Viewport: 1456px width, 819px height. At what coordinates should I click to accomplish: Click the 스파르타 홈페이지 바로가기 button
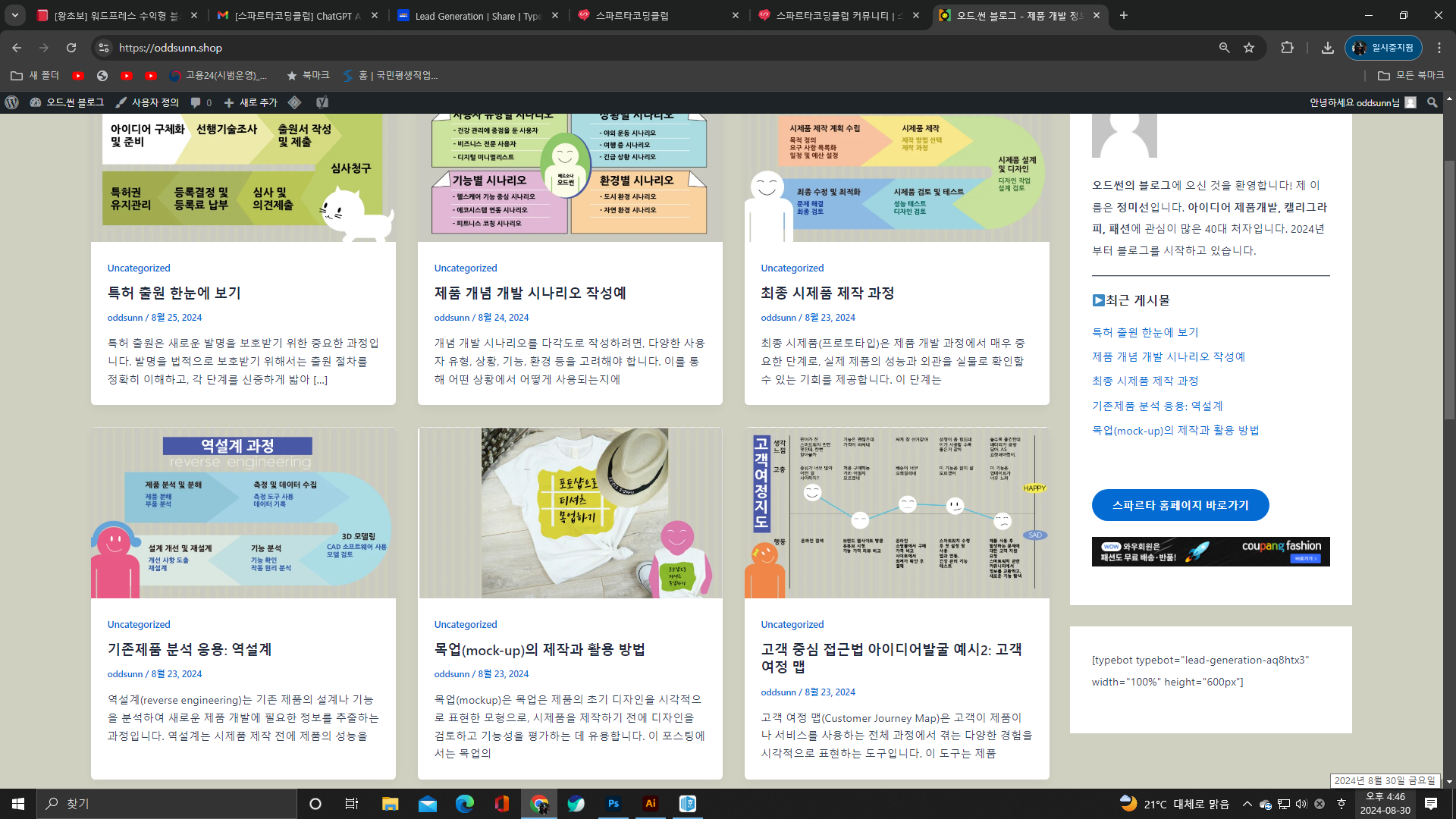[1180, 505]
